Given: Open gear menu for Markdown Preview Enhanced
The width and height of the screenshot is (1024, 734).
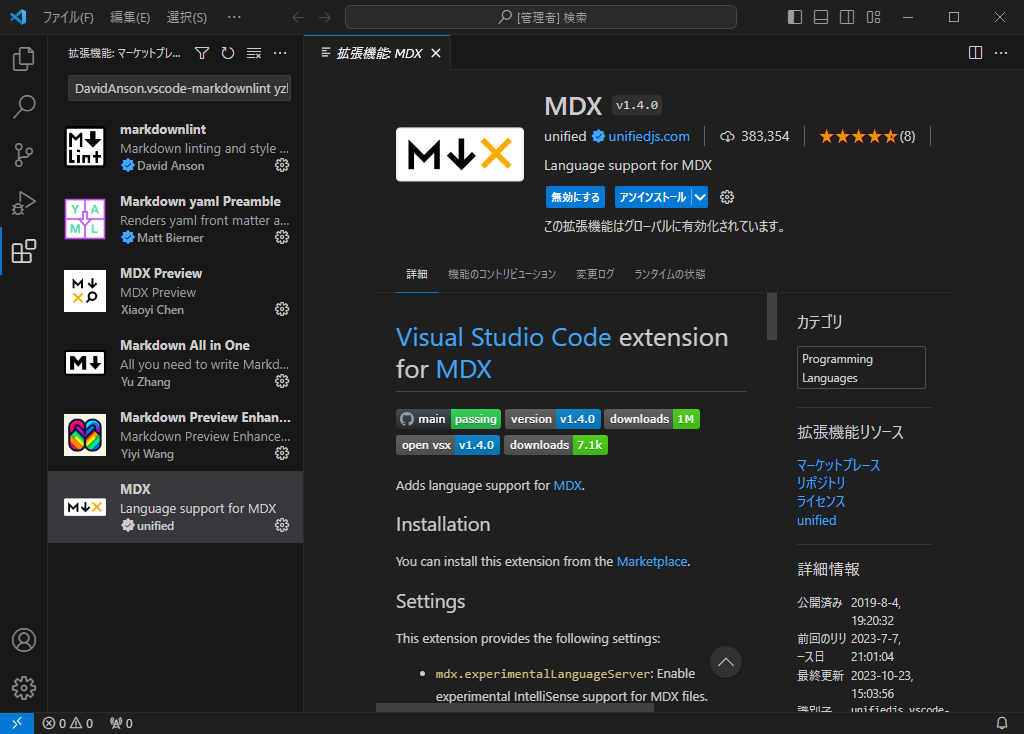Looking at the screenshot, I should [282, 453].
